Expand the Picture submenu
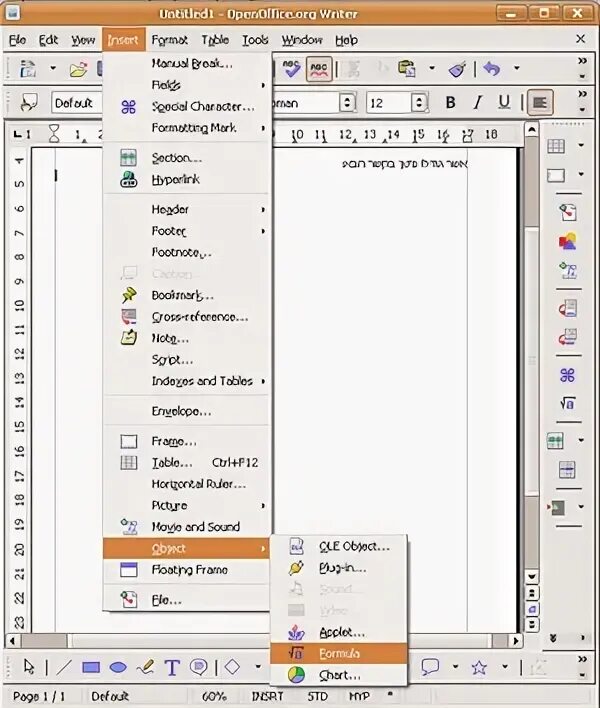 click(187, 506)
